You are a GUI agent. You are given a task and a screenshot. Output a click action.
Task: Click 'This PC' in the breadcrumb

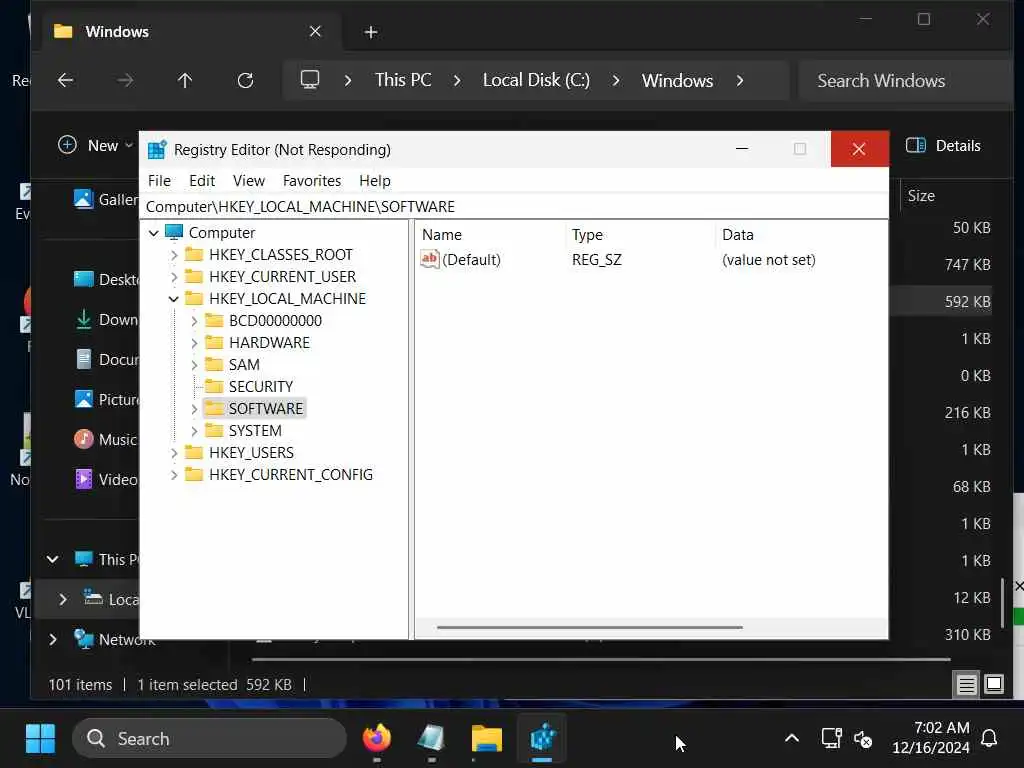403,80
